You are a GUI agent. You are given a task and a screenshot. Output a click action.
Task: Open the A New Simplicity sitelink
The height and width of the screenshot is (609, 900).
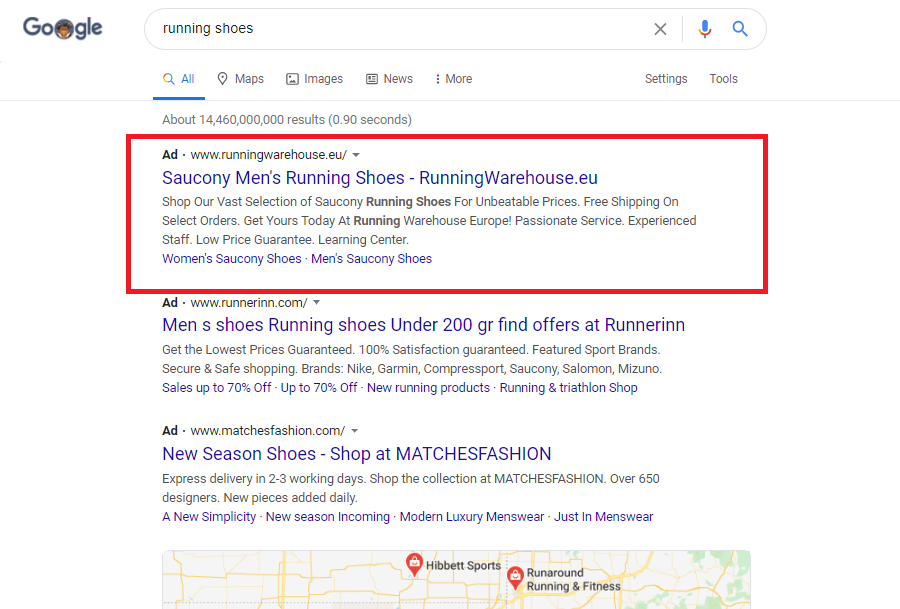(209, 517)
